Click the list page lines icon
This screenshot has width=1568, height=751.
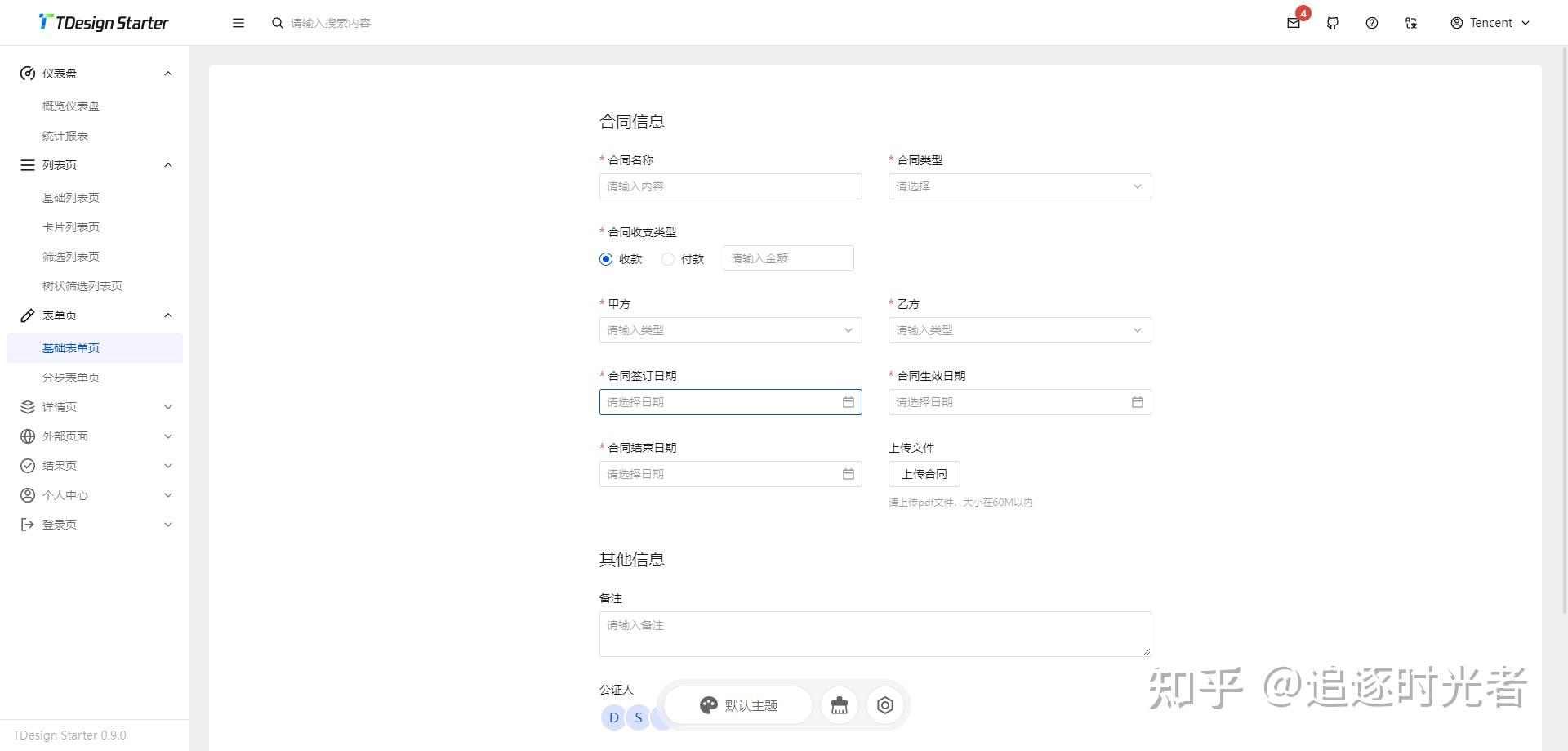coord(28,165)
